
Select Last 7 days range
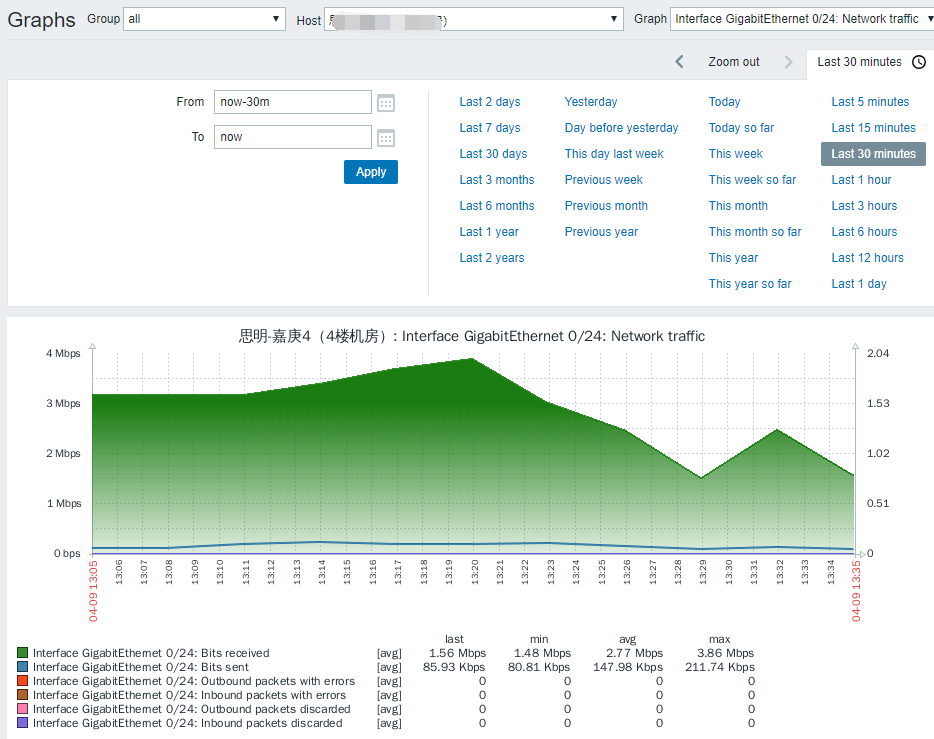pos(490,128)
